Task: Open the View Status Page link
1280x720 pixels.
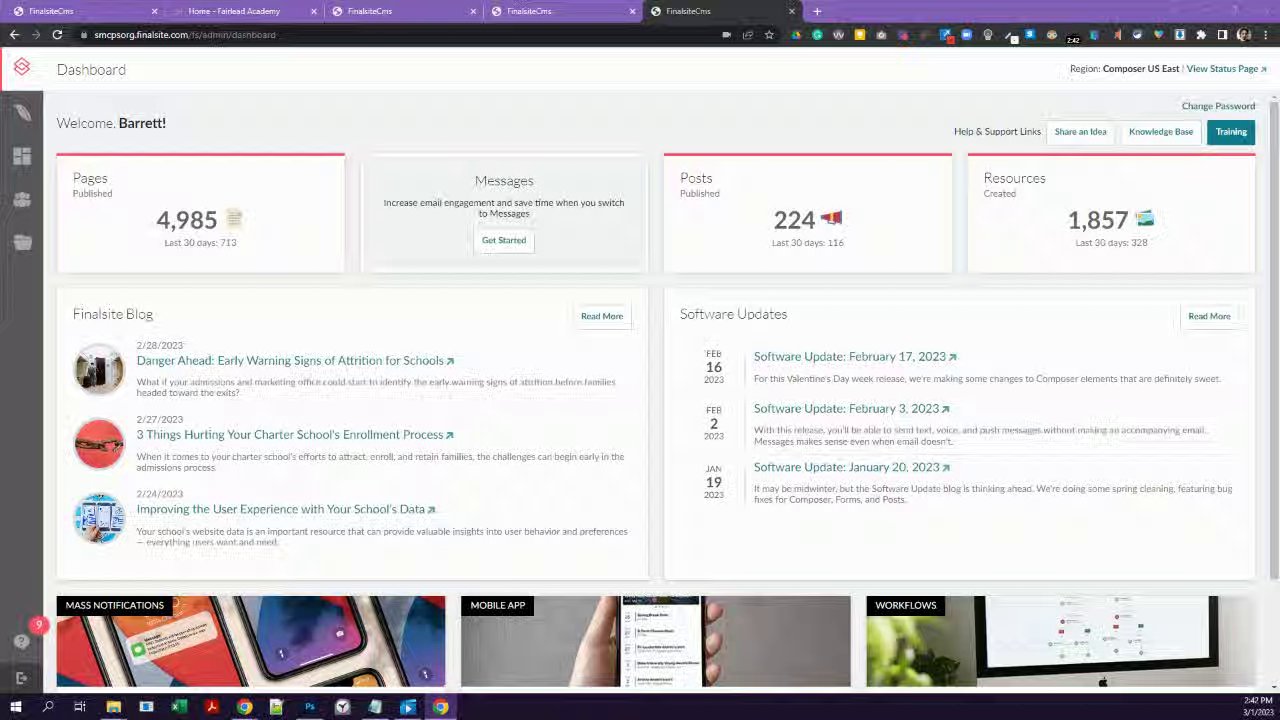Action: tap(1226, 69)
